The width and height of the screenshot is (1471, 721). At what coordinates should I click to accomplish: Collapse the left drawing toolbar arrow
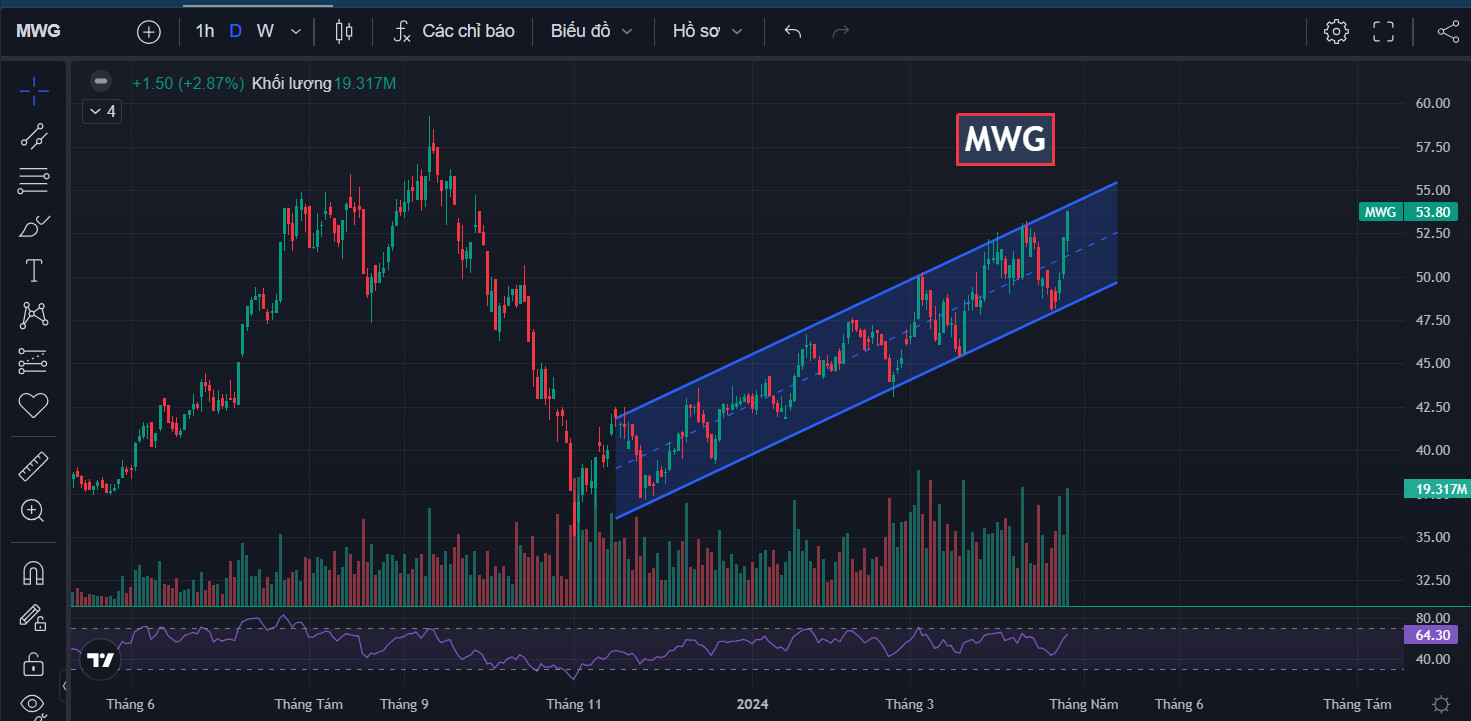pyautogui.click(x=64, y=686)
